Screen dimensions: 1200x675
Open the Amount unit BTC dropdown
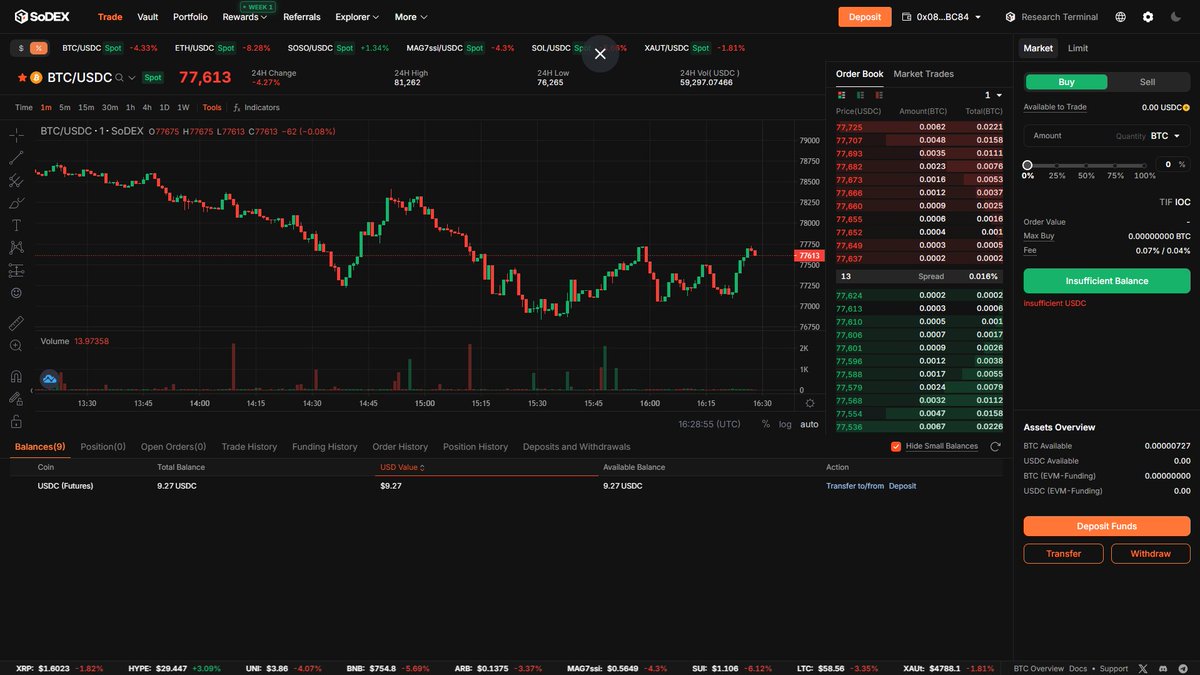coord(1166,135)
